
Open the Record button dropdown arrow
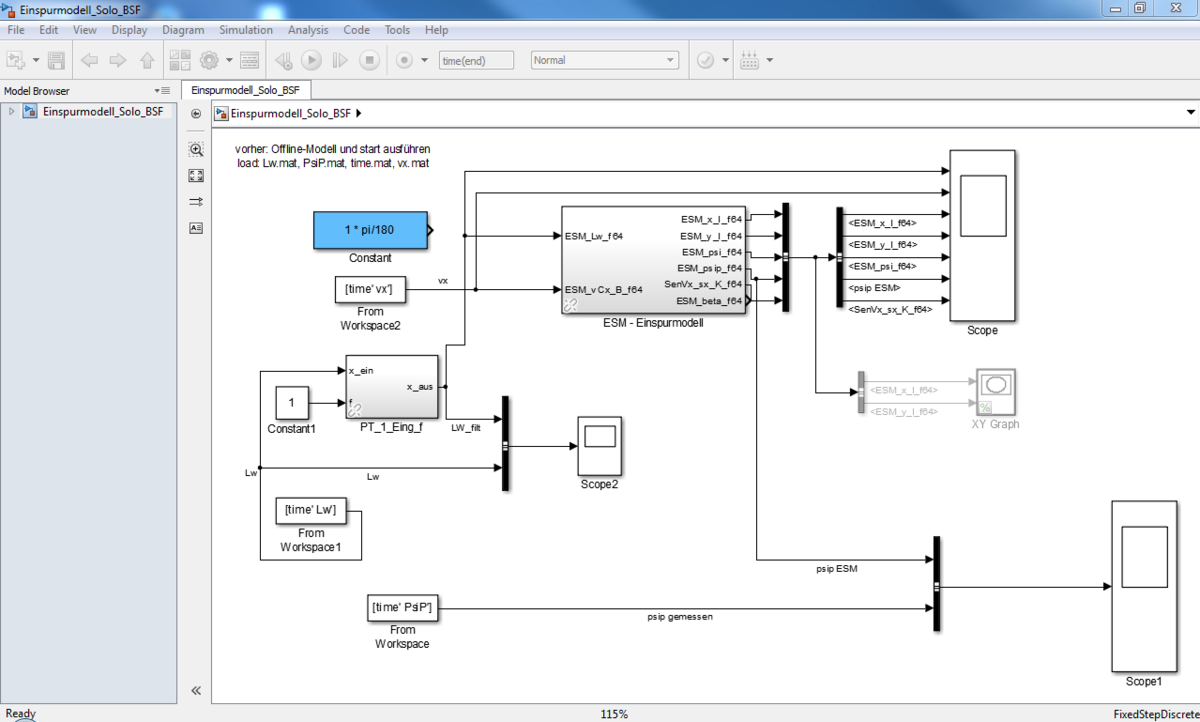click(x=425, y=60)
